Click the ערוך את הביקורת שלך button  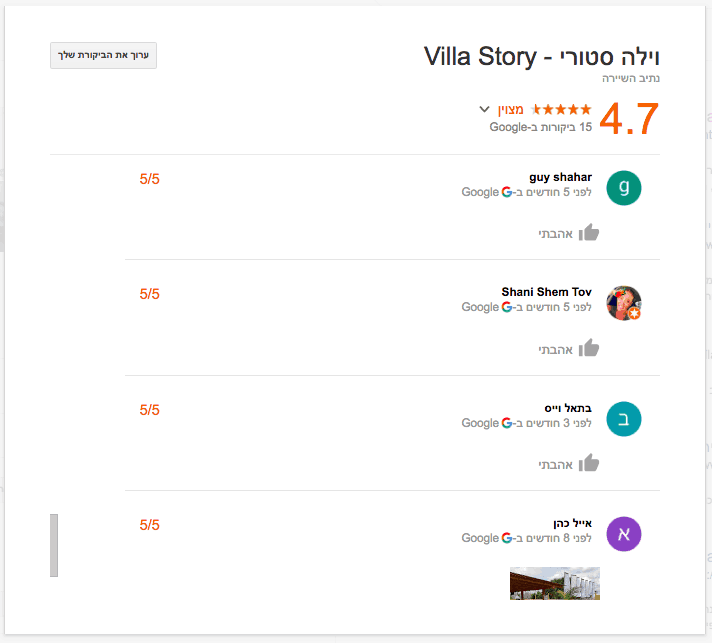(103, 56)
